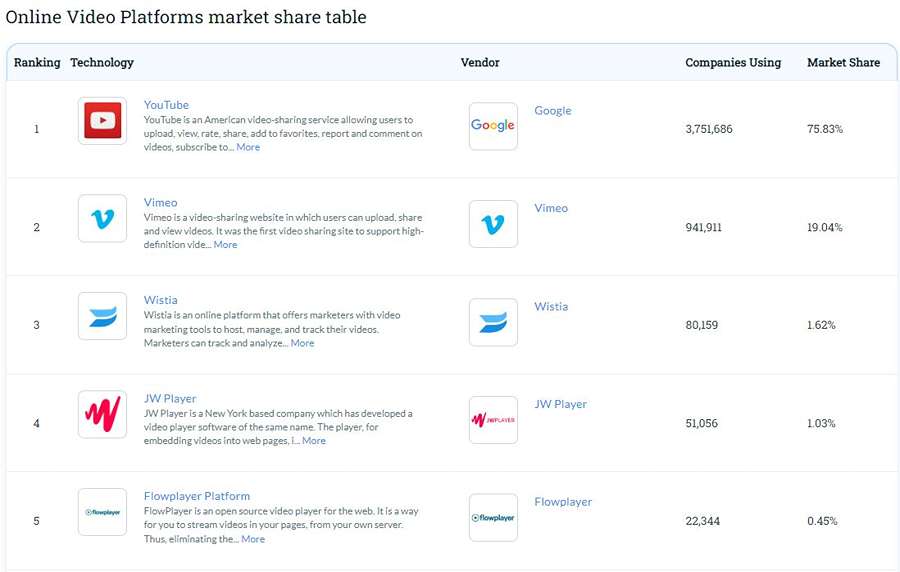Open the Google vendor name link

553,111
